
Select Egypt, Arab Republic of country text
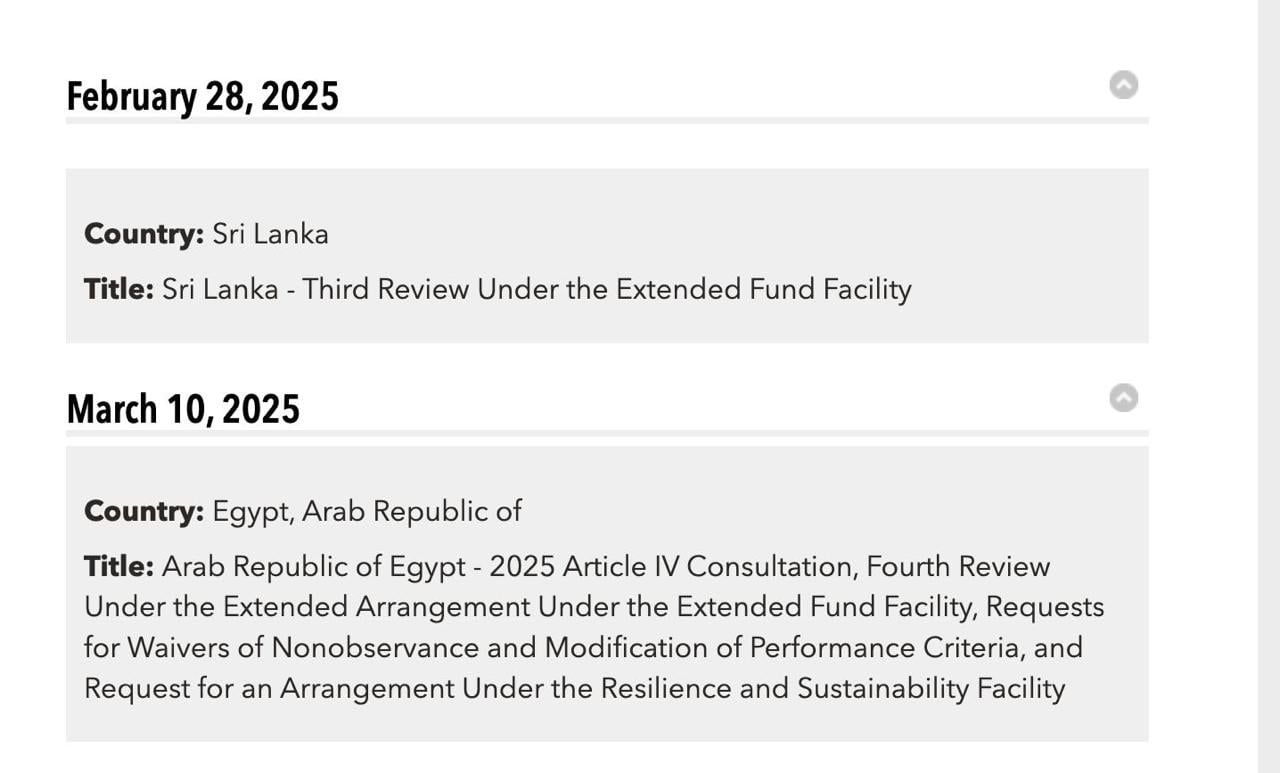366,511
